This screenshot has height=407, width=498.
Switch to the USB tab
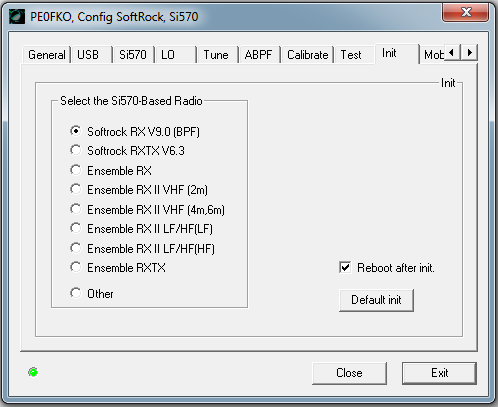(92, 55)
